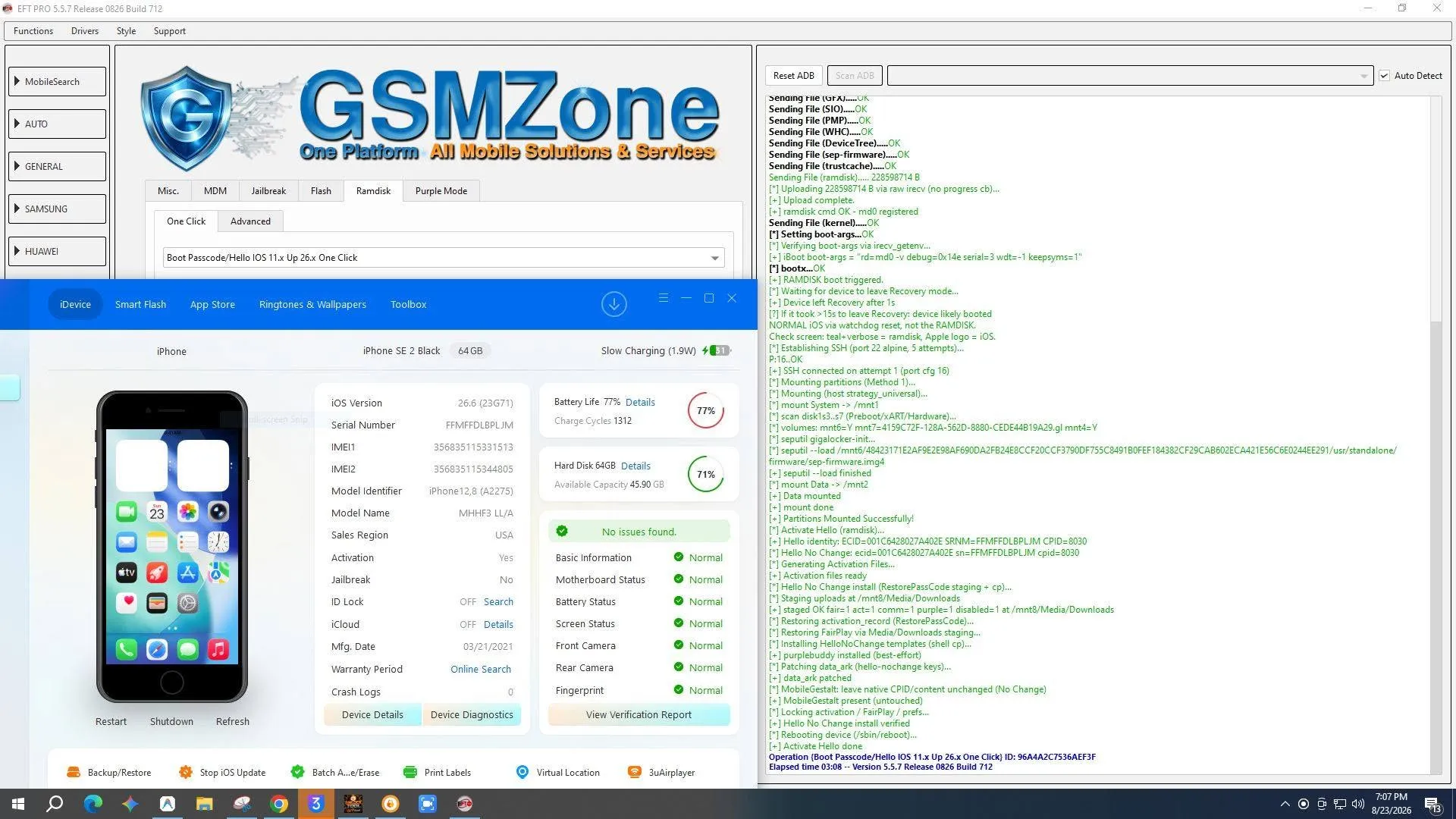
Task: Toggle the Auto Detect checkbox
Action: tap(1384, 76)
